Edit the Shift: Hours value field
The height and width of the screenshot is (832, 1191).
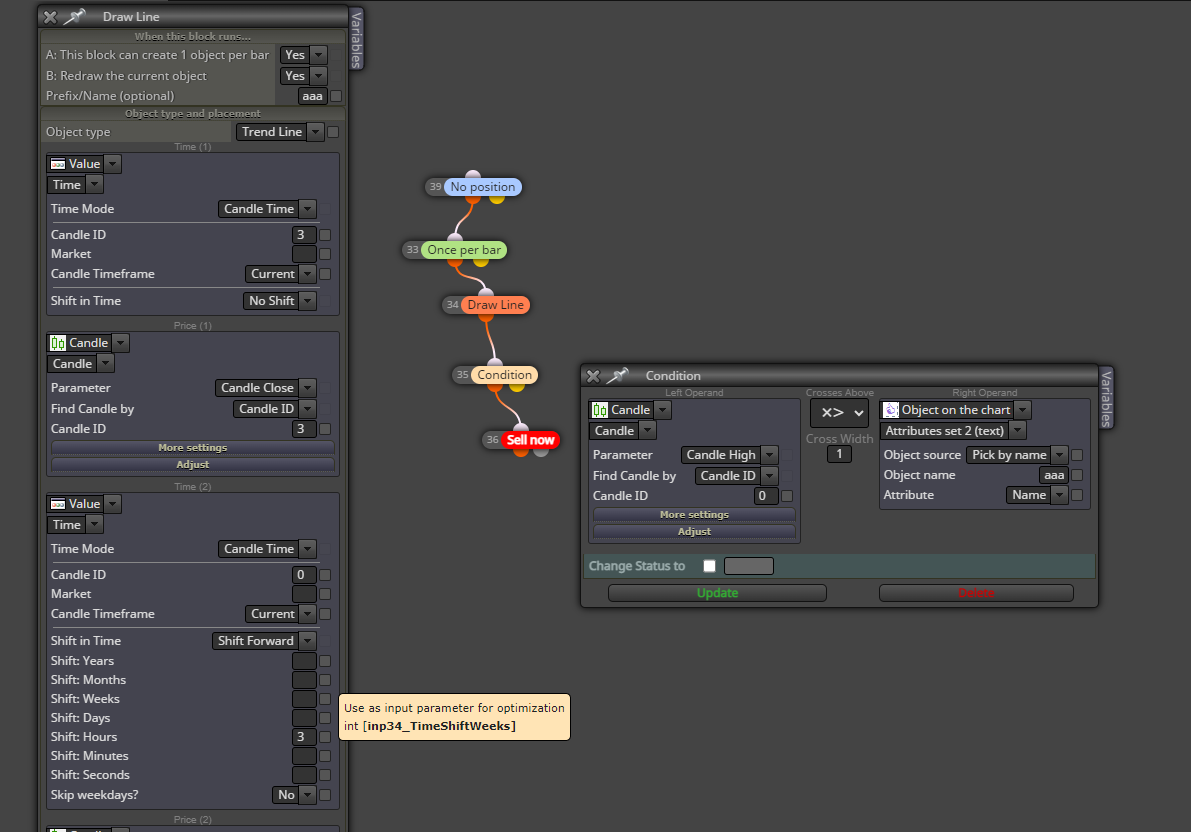(x=304, y=736)
